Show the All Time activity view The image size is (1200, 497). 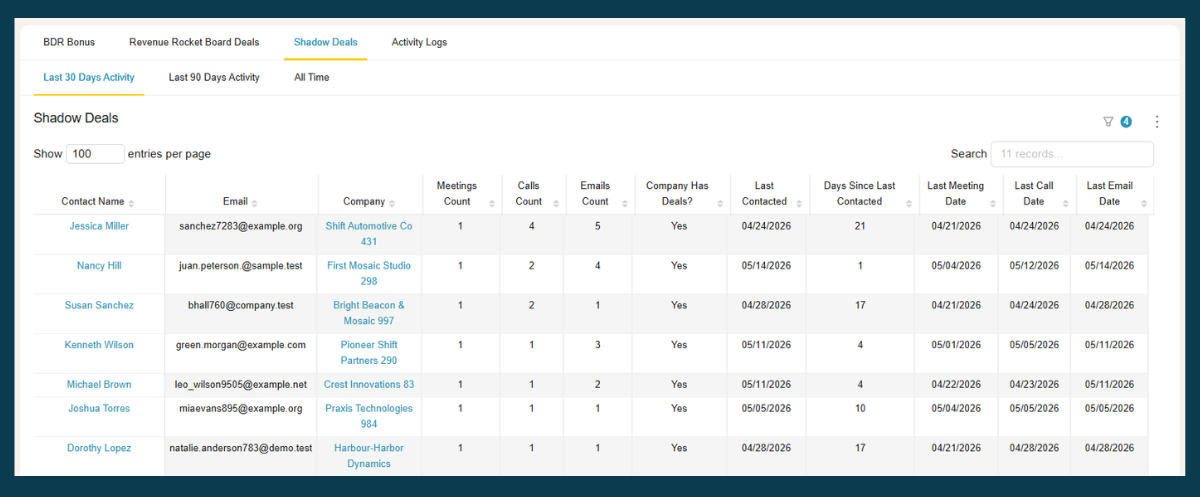[312, 77]
